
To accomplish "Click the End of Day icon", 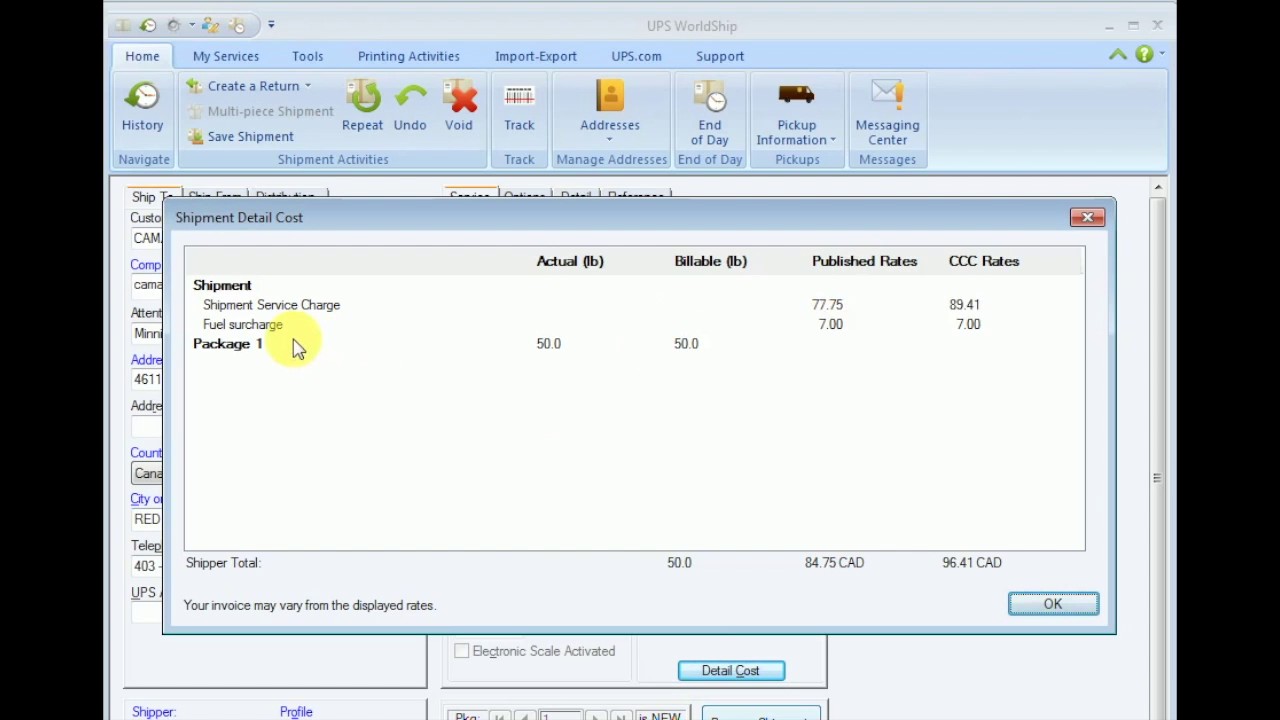I will 710,96.
